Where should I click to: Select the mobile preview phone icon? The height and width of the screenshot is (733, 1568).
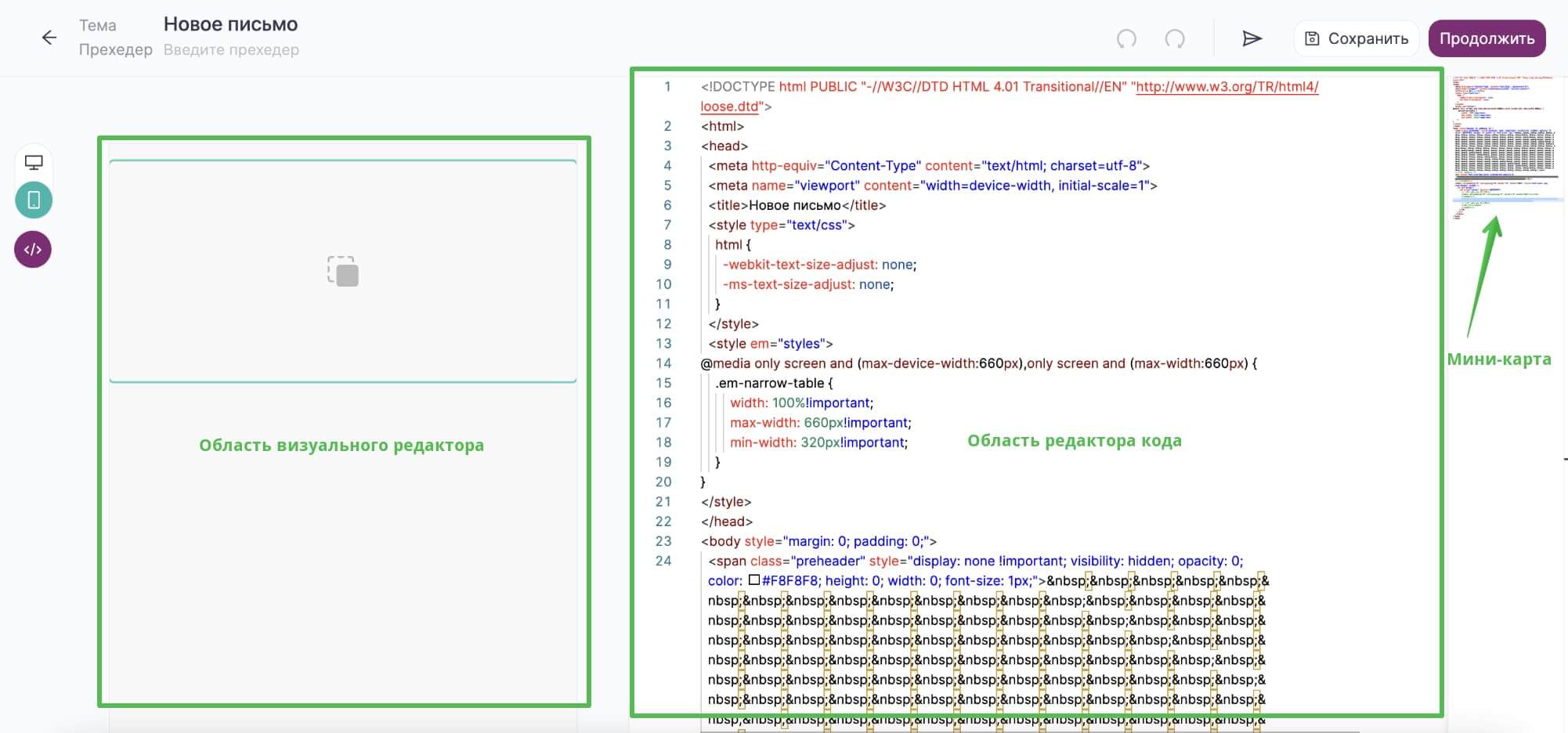point(34,200)
